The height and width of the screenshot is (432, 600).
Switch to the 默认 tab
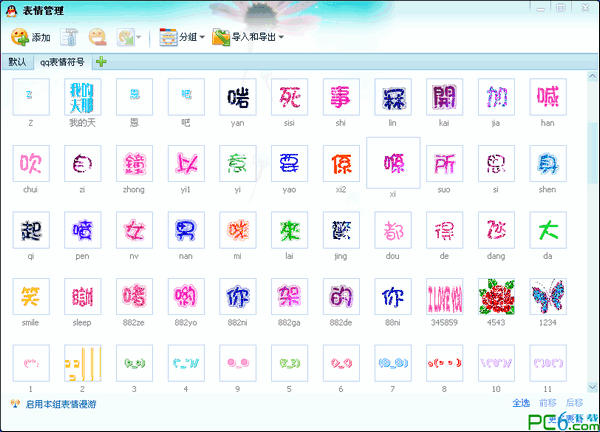tap(16, 62)
